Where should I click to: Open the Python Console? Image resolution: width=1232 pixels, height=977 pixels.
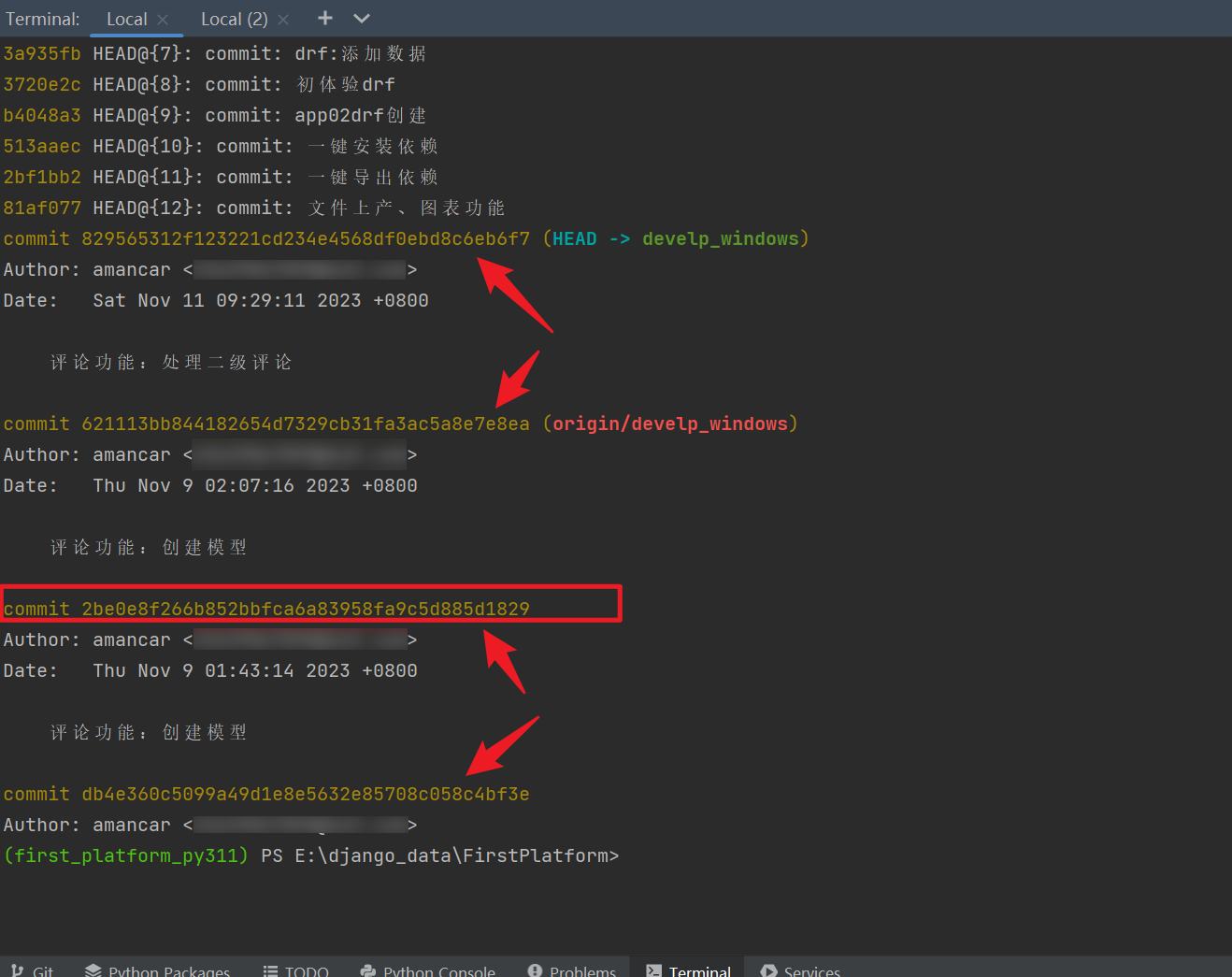428,970
